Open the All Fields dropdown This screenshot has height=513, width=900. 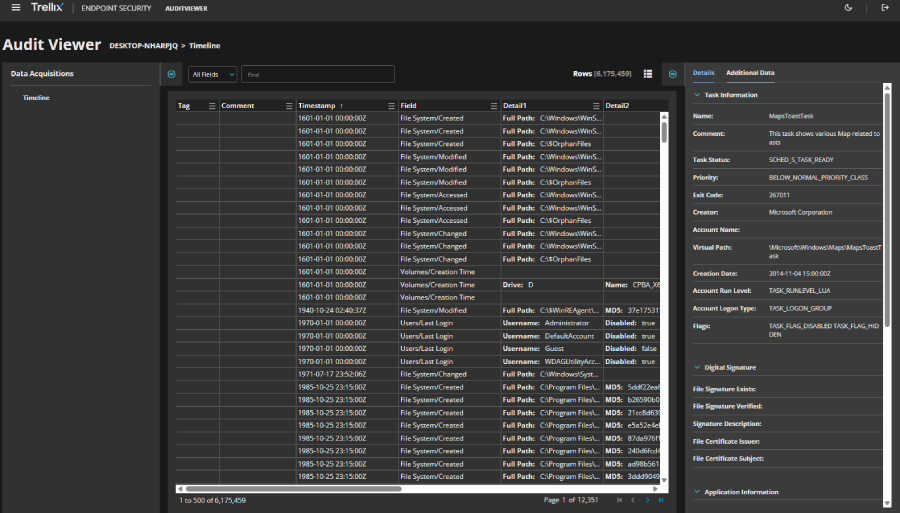coord(212,74)
